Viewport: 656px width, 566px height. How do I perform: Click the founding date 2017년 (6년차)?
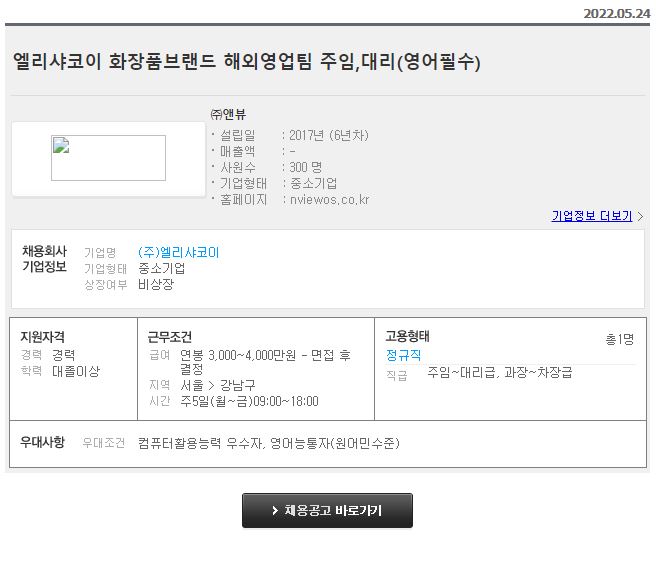tap(329, 135)
